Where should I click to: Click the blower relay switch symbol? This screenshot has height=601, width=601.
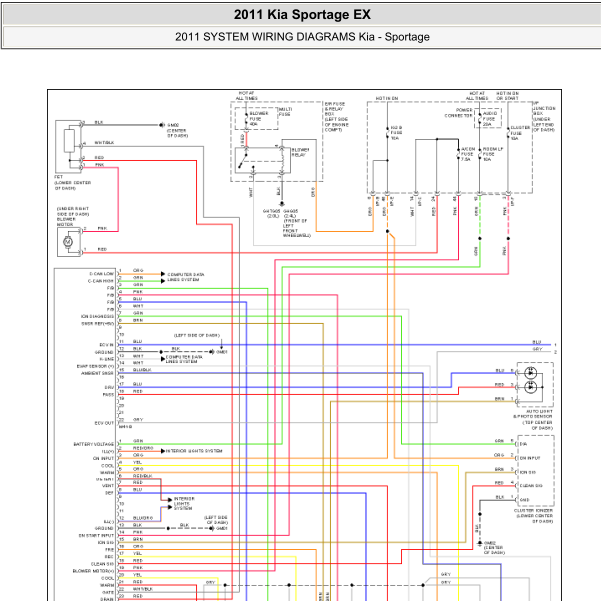coord(243,161)
